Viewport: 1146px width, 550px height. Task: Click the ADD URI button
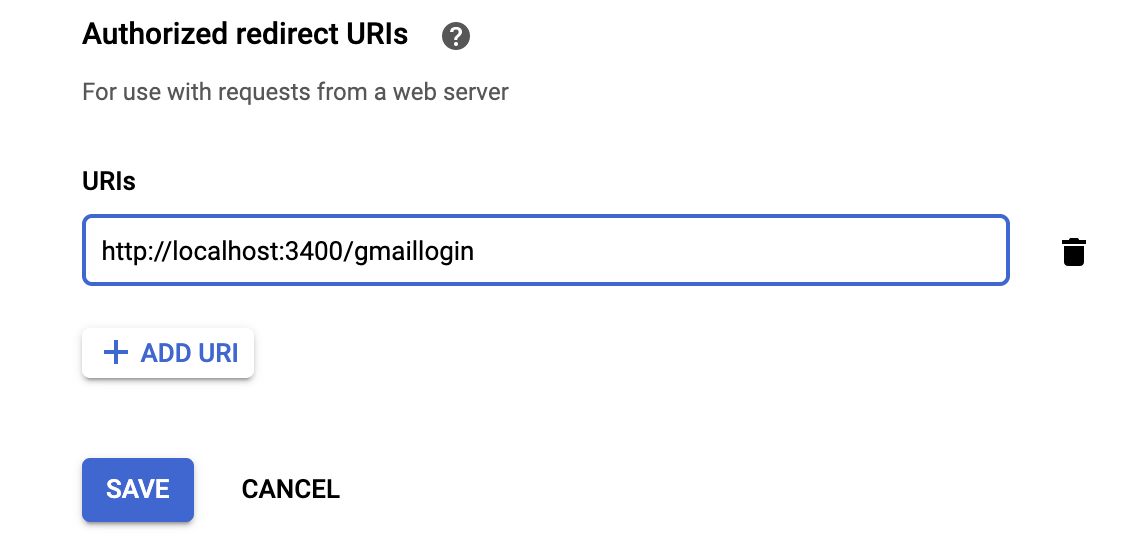[x=168, y=353]
